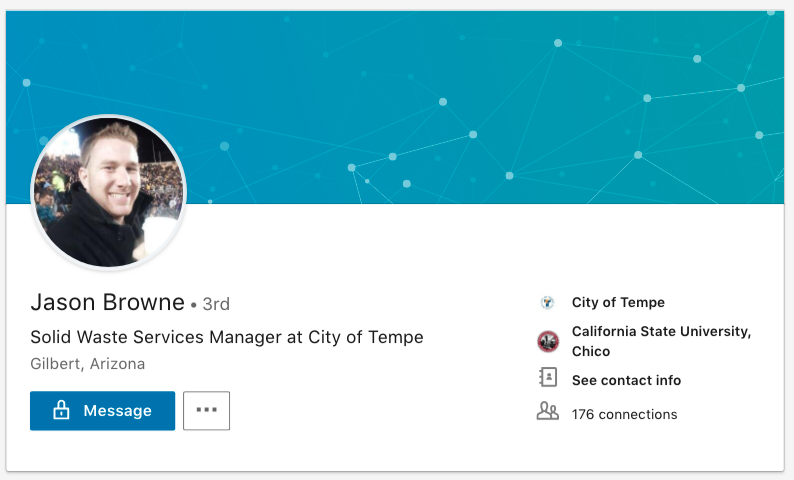794x480 pixels.
Task: Open California State University, Chico link
Action: click(x=661, y=332)
